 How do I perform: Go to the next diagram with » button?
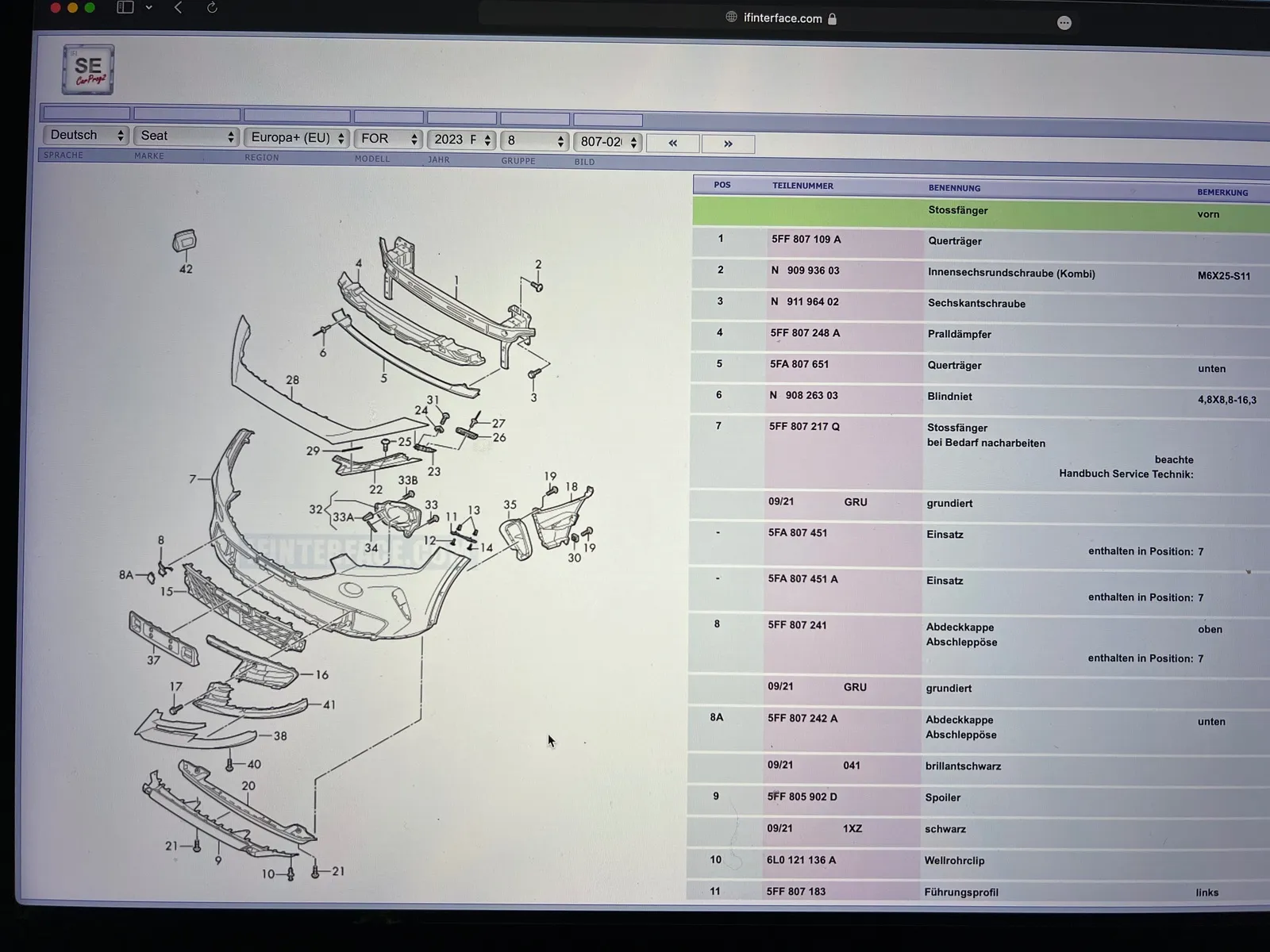728,144
